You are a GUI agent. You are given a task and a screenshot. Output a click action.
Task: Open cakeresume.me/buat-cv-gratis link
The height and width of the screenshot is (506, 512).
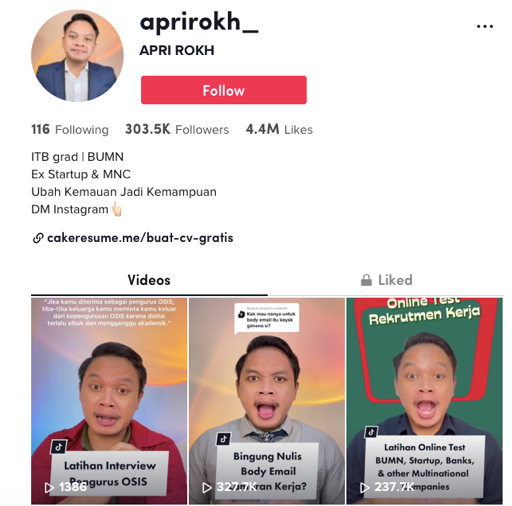click(140, 238)
